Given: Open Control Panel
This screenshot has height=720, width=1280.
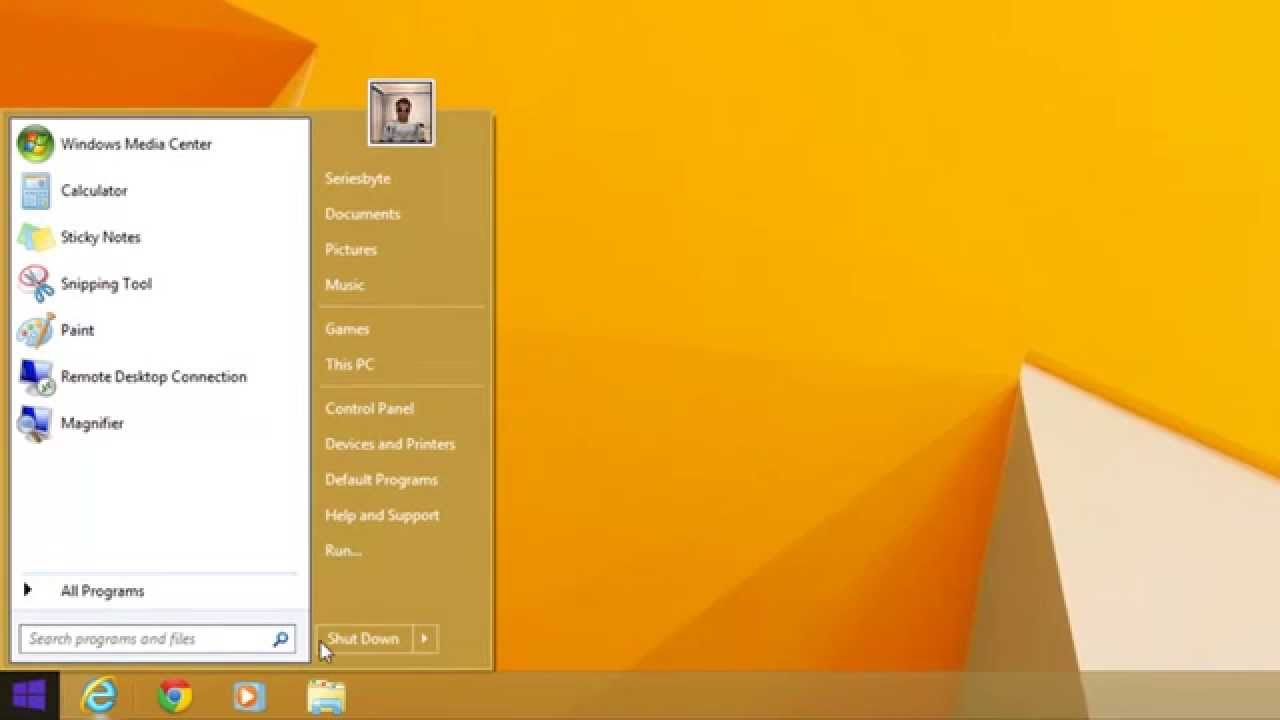Looking at the screenshot, I should 369,409.
